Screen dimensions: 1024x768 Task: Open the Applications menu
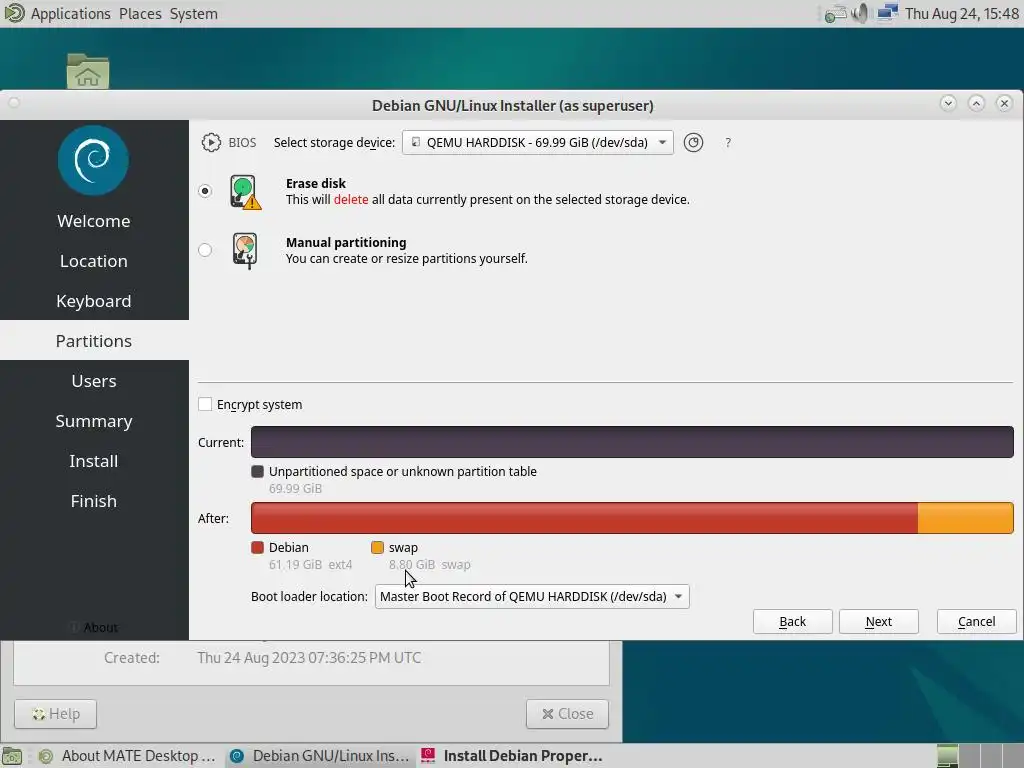[71, 13]
